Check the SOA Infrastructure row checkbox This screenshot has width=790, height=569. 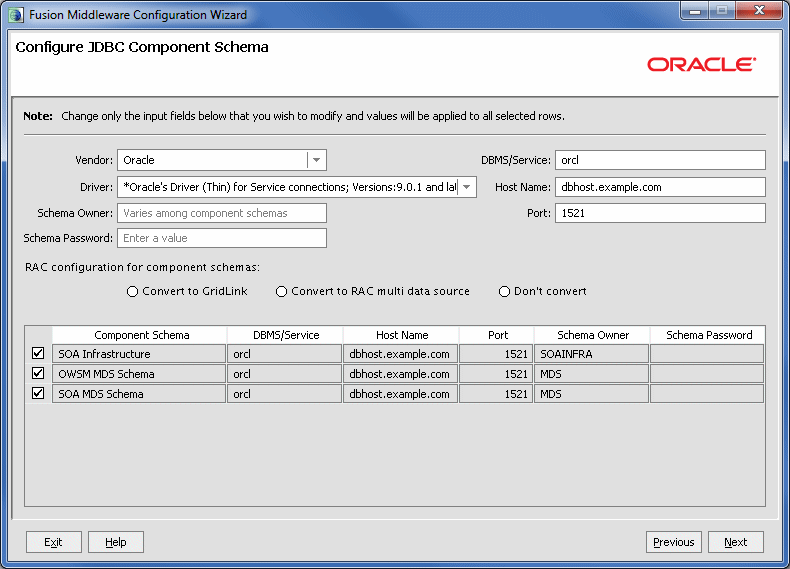(x=38, y=353)
